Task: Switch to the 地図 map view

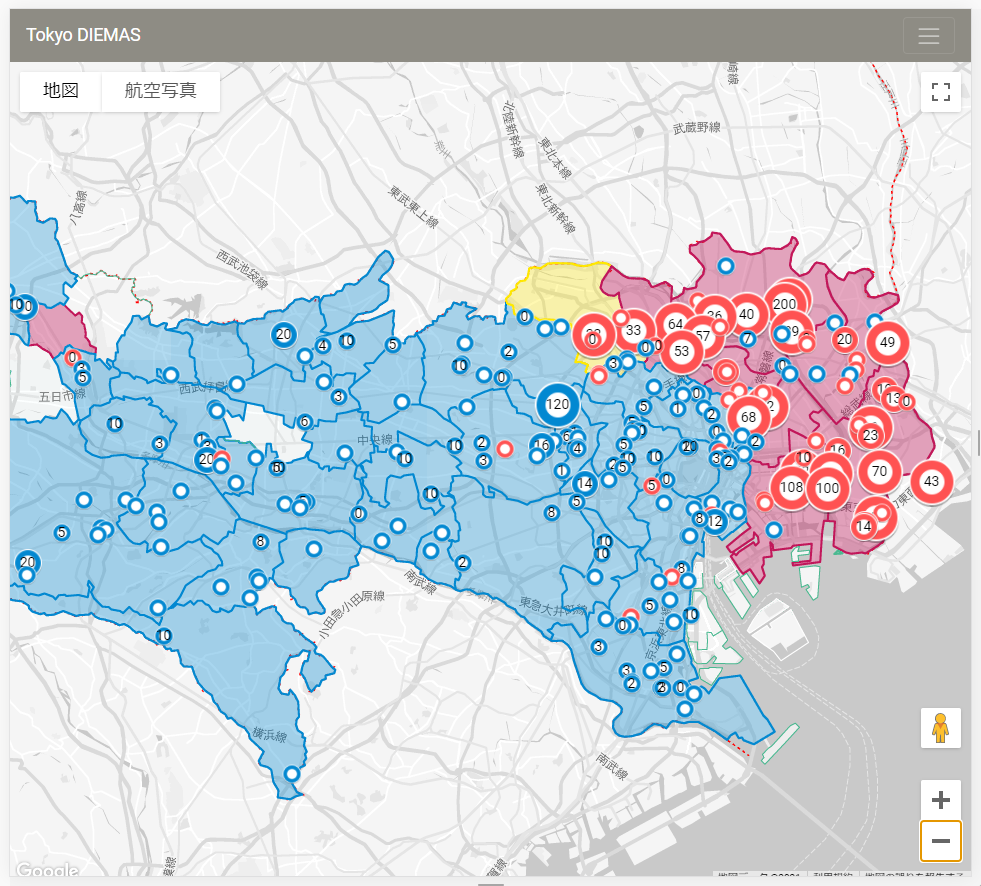Action: pos(61,91)
